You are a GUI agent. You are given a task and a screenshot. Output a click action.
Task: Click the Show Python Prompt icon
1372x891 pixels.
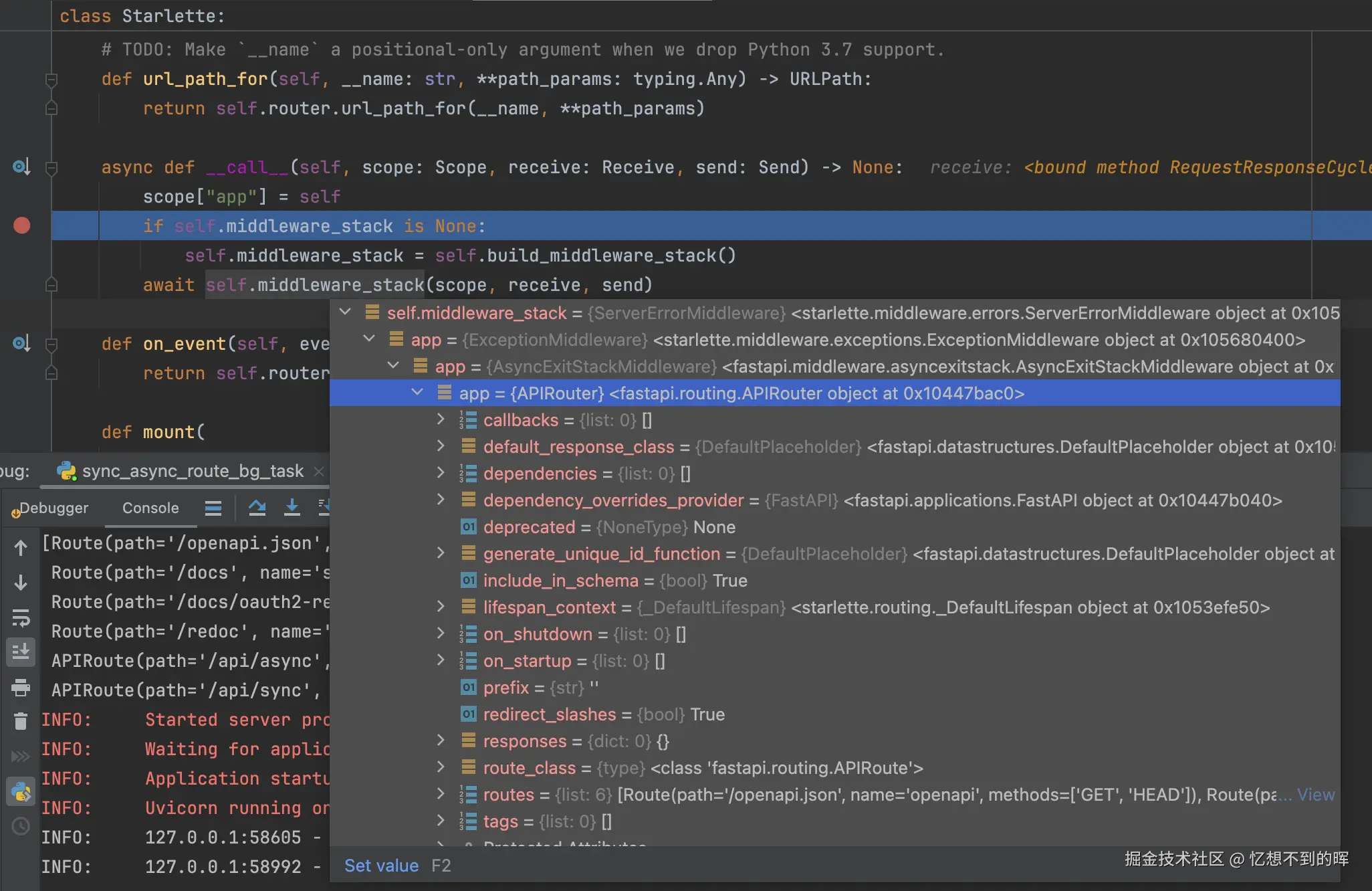tap(21, 792)
